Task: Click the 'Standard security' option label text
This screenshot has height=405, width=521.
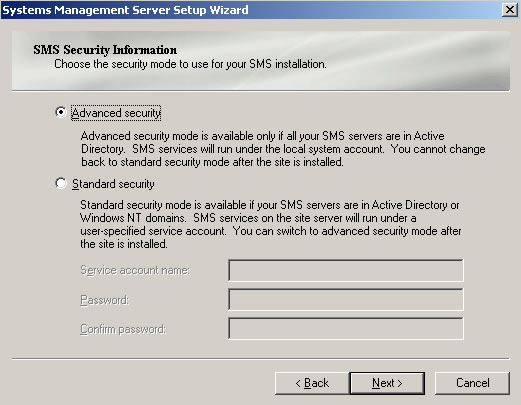Action: point(113,184)
